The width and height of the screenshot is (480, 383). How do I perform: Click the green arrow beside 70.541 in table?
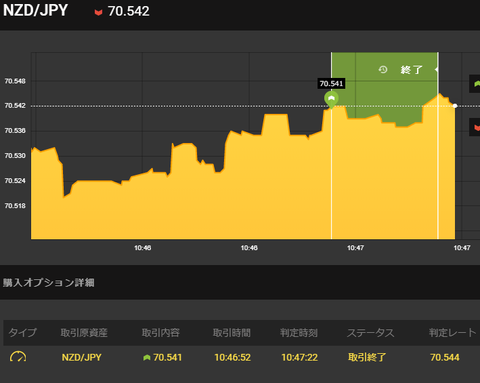coord(147,358)
